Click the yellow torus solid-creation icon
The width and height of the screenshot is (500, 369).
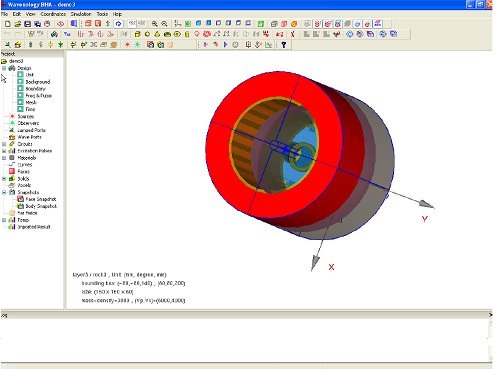(177, 34)
